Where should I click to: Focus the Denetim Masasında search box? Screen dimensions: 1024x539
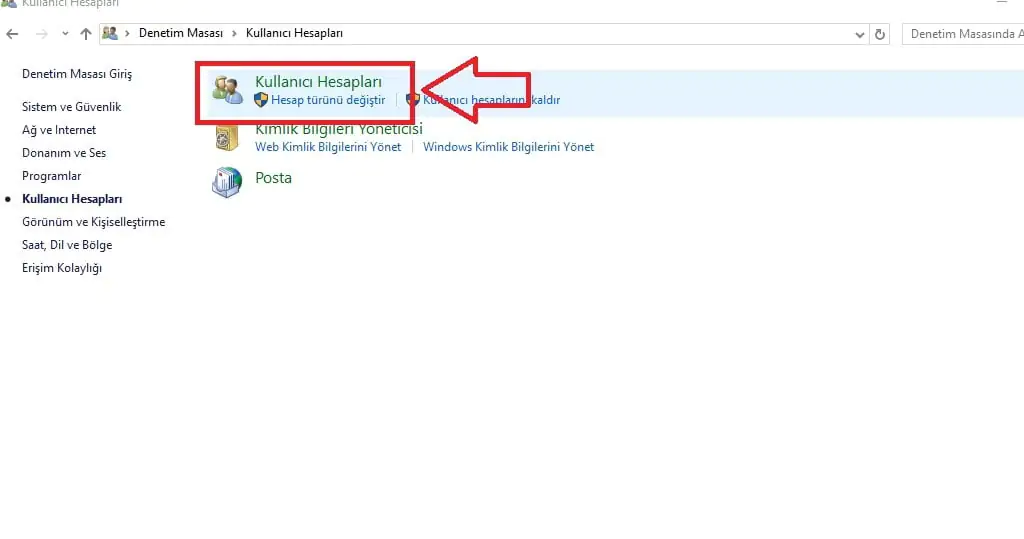(x=963, y=34)
